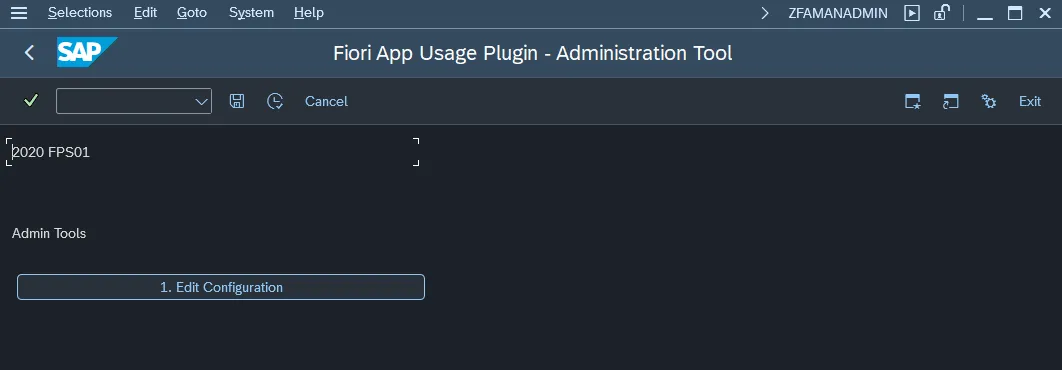Open the customize settings gears icon
1062x370 pixels.
989,102
